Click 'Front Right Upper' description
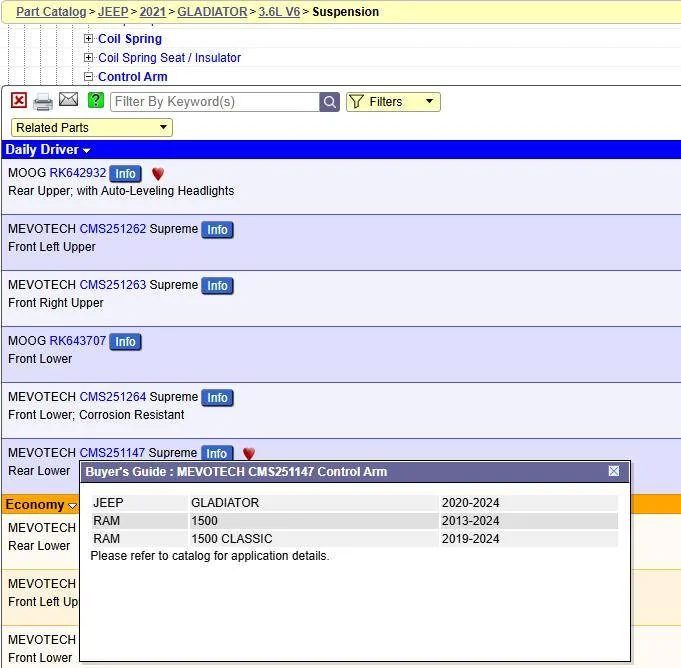The image size is (681, 668). [x=56, y=303]
